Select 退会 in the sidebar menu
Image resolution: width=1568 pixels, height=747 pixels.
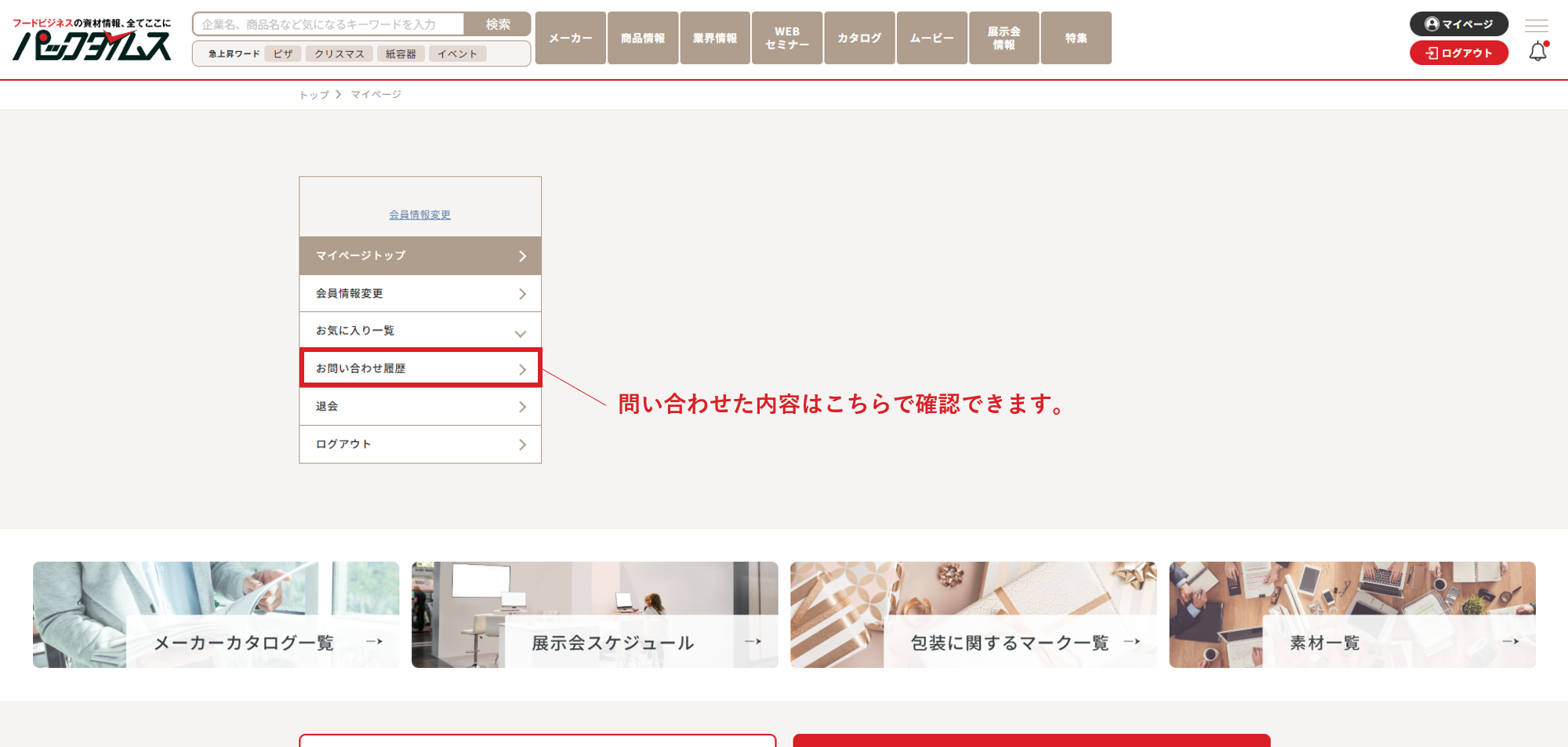pos(420,407)
